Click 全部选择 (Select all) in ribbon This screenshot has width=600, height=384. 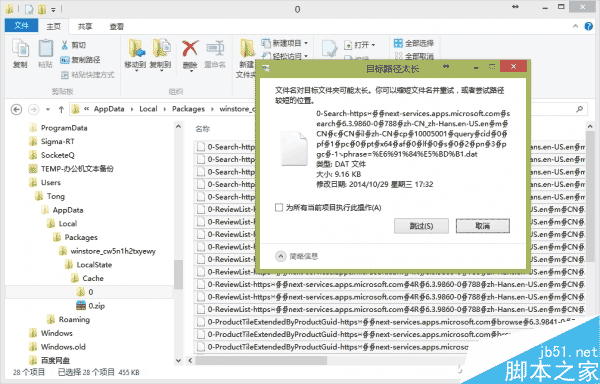point(414,43)
